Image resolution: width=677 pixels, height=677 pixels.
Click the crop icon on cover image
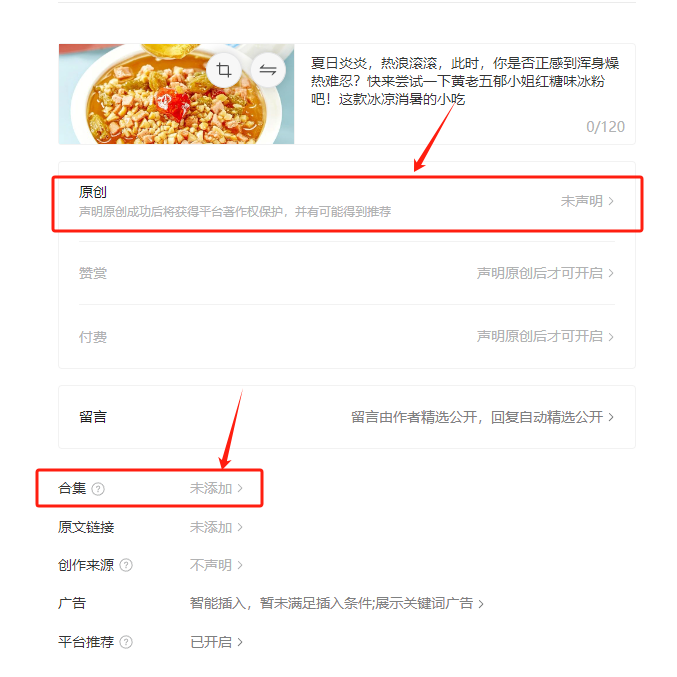[224, 70]
